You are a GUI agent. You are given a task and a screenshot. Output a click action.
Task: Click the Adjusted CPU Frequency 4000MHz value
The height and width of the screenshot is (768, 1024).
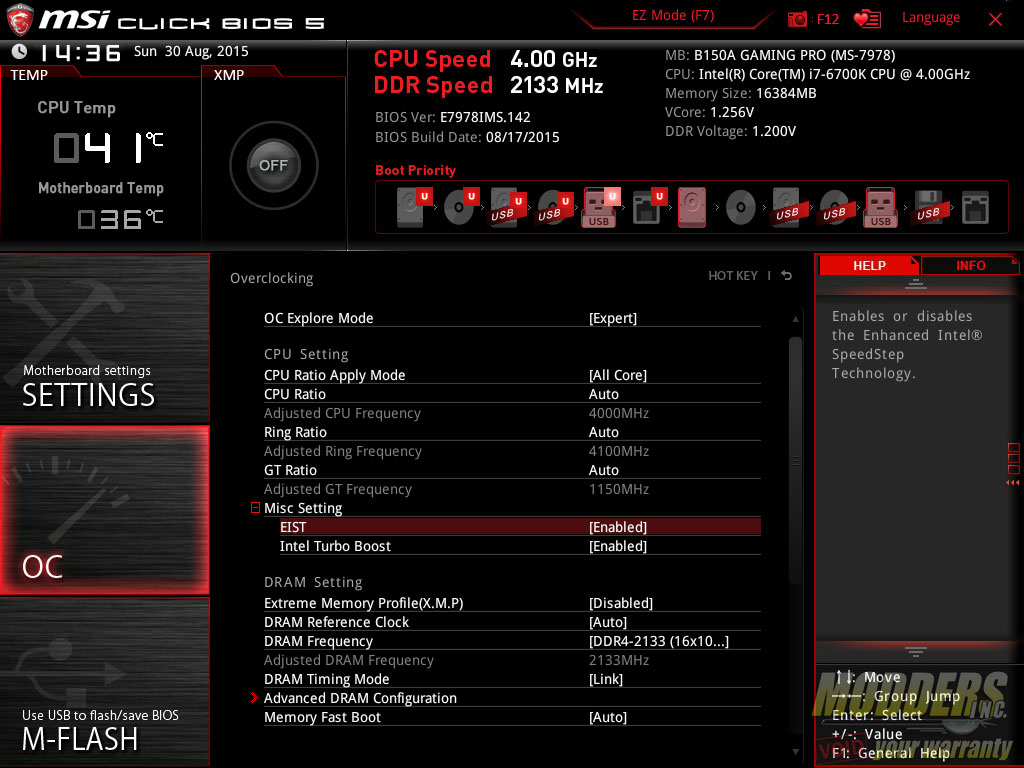pos(618,413)
